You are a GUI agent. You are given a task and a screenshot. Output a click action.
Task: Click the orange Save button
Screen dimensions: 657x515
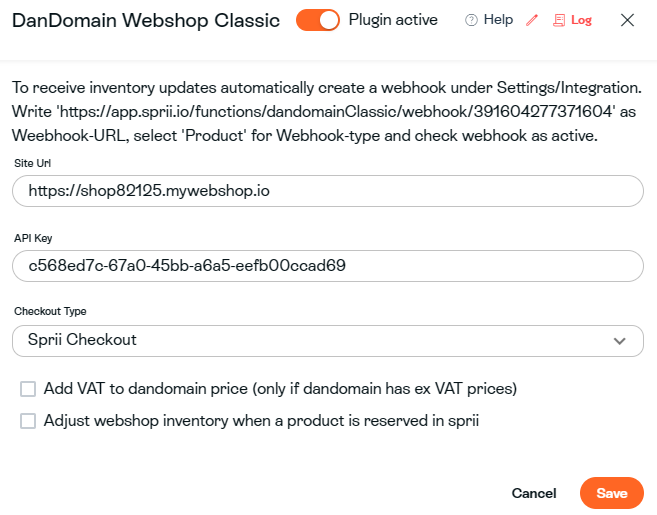point(611,493)
